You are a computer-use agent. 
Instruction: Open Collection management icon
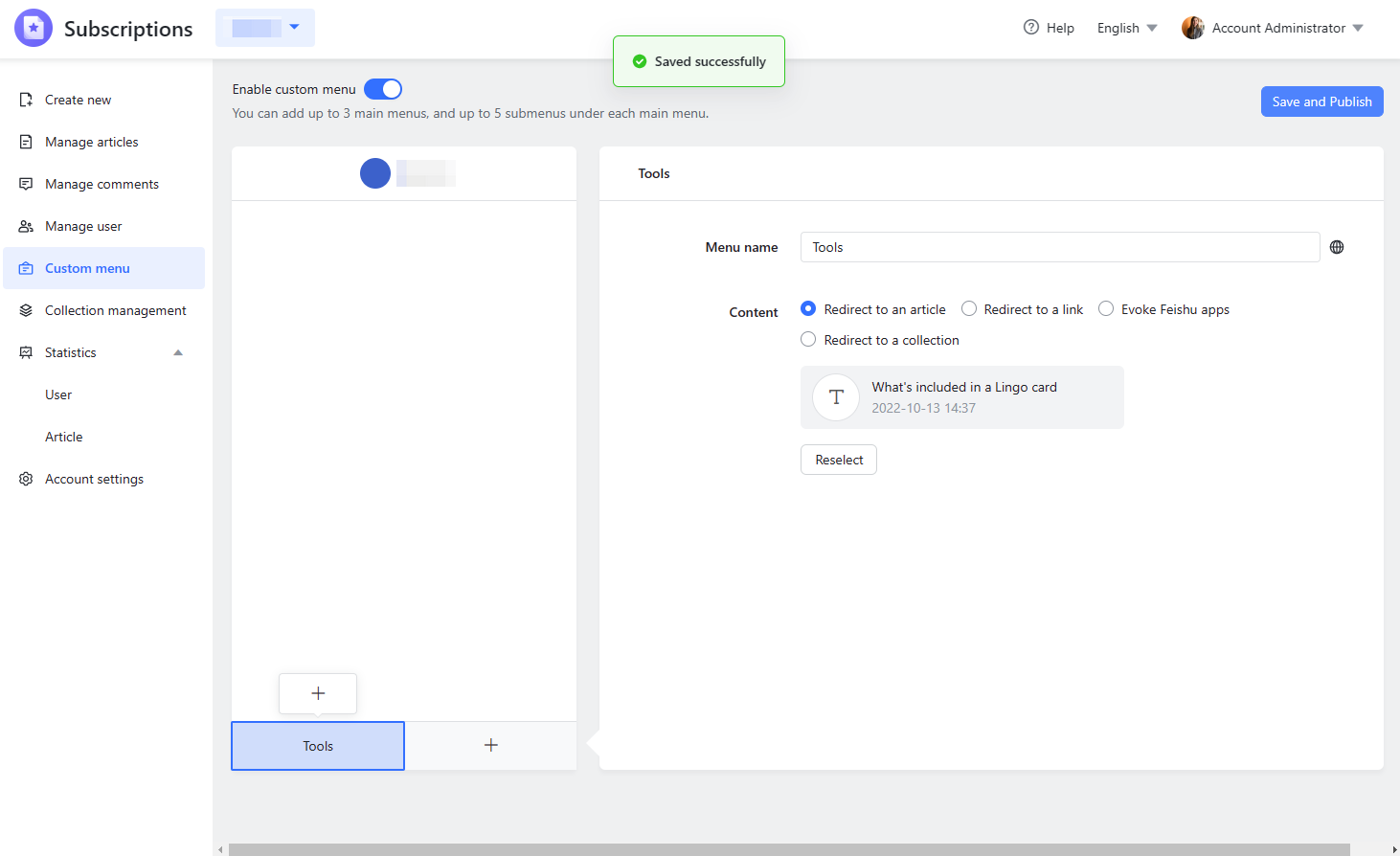click(x=26, y=310)
